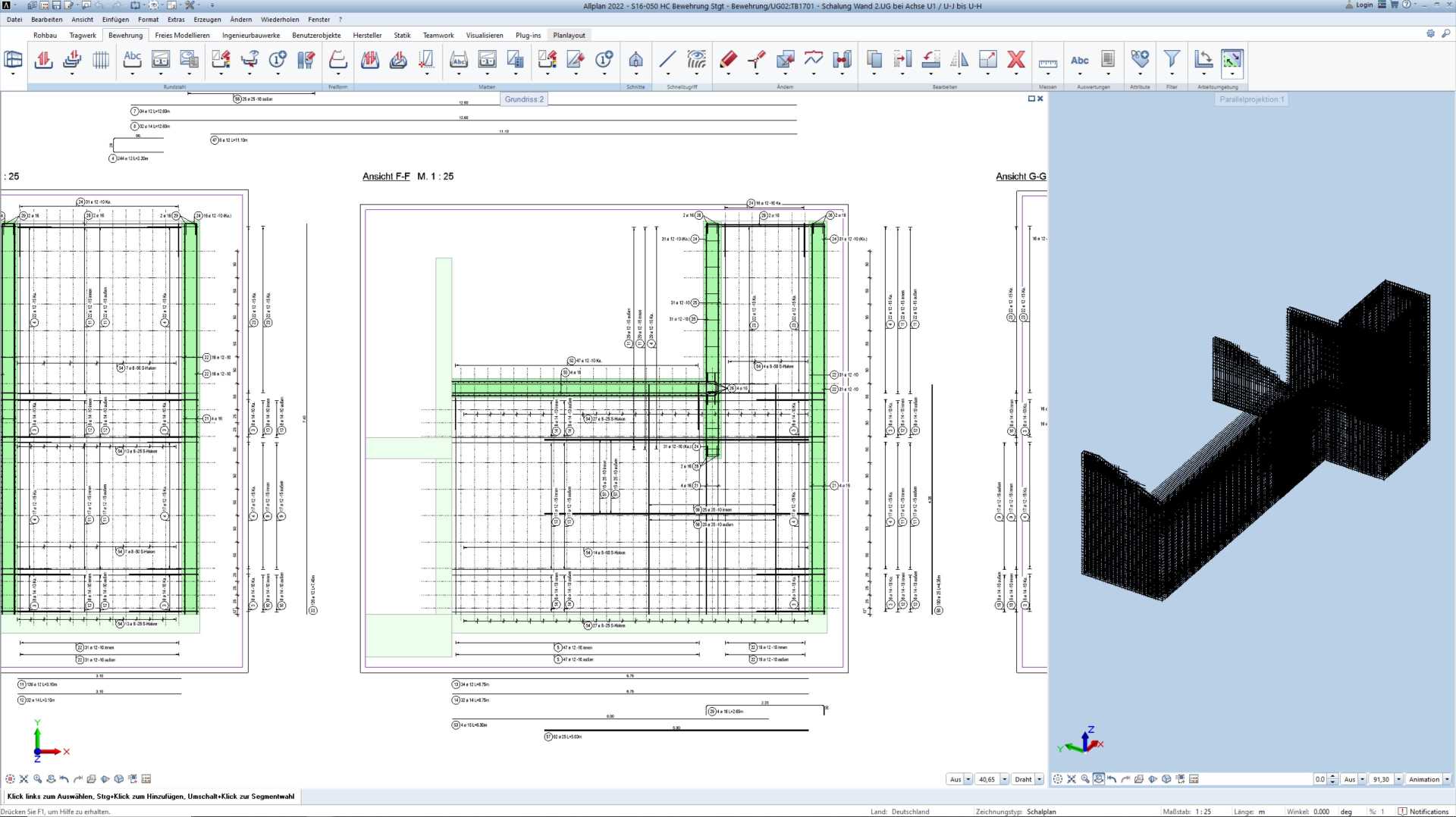Click the line drawing tool in Schnellzugriff
This screenshot has height=817, width=1456.
tap(667, 60)
